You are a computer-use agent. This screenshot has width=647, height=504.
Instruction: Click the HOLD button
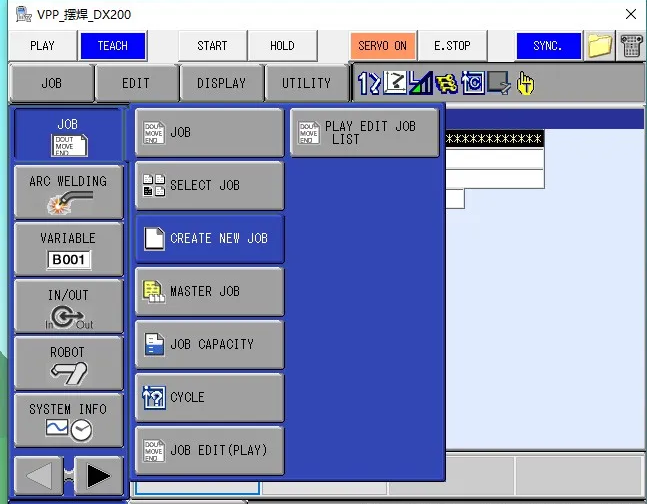tap(283, 45)
